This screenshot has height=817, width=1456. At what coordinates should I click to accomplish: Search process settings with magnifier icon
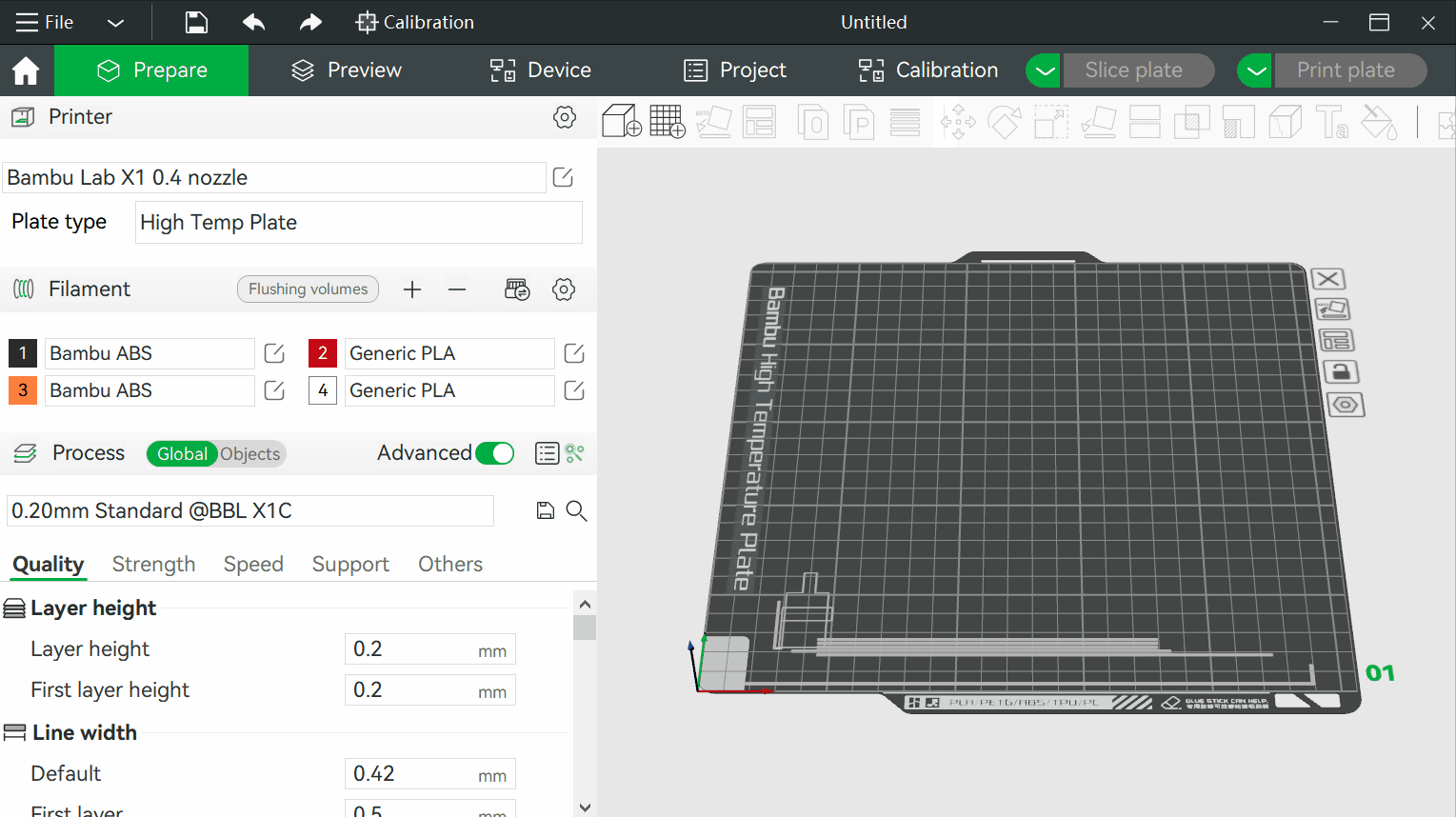point(576,511)
